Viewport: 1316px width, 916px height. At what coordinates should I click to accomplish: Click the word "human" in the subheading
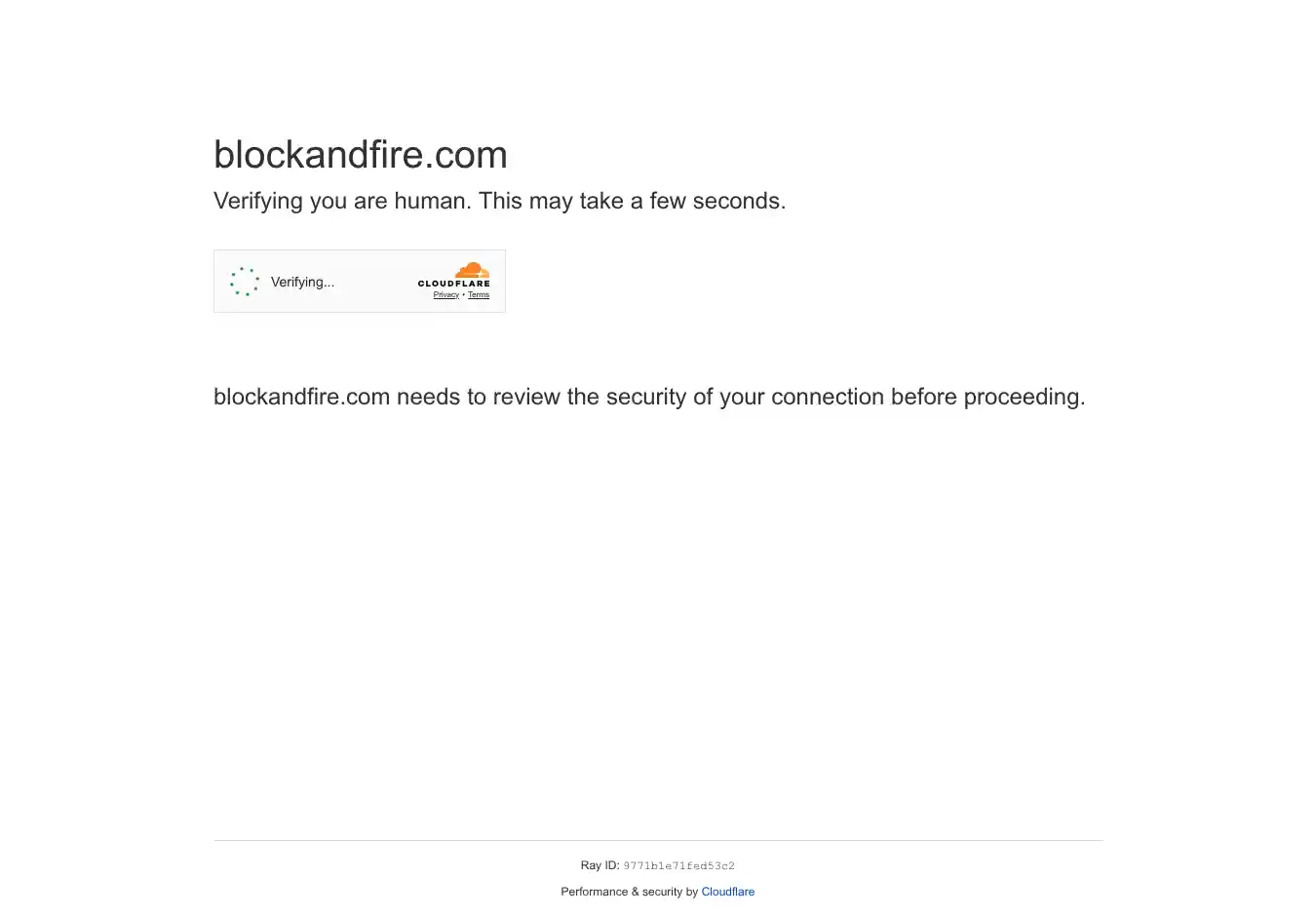[430, 201]
